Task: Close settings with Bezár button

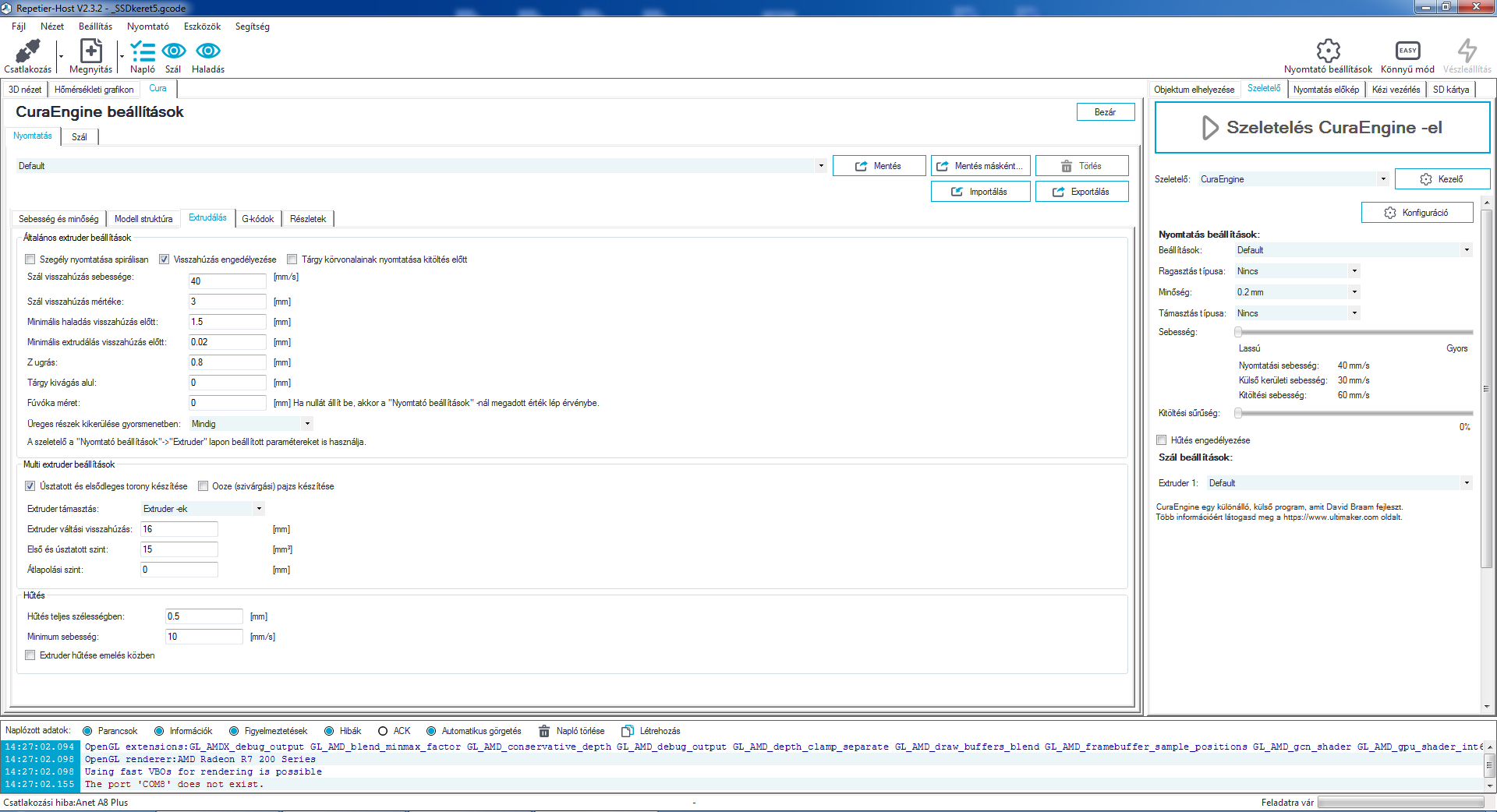Action: [1106, 112]
